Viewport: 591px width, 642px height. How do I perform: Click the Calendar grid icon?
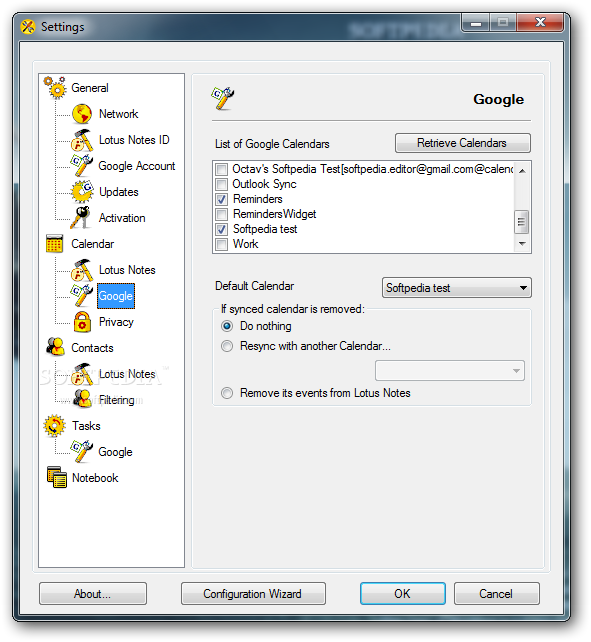pos(54,244)
